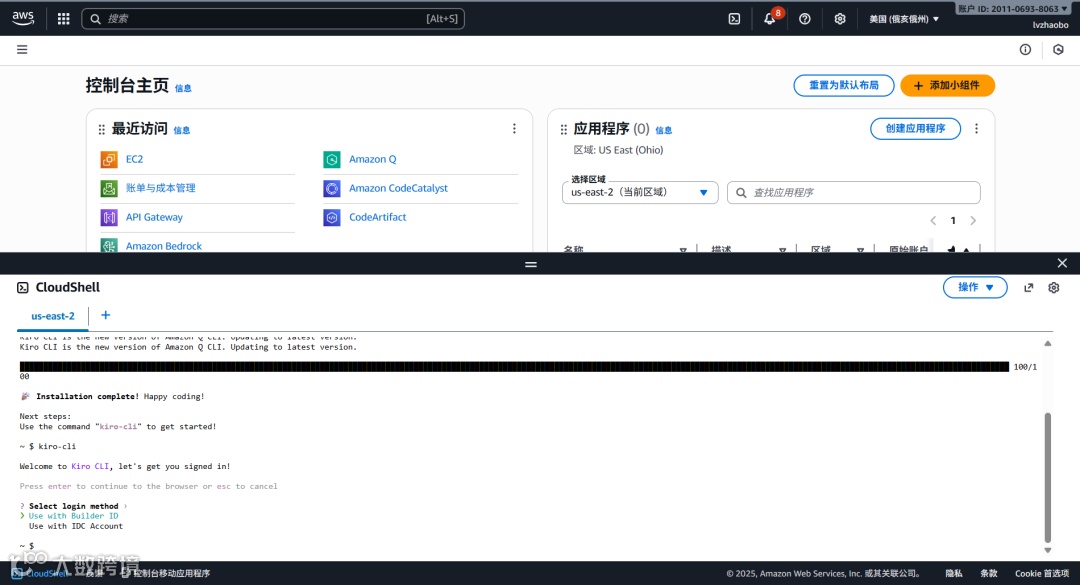Click 创建应用程序 button

(x=915, y=128)
